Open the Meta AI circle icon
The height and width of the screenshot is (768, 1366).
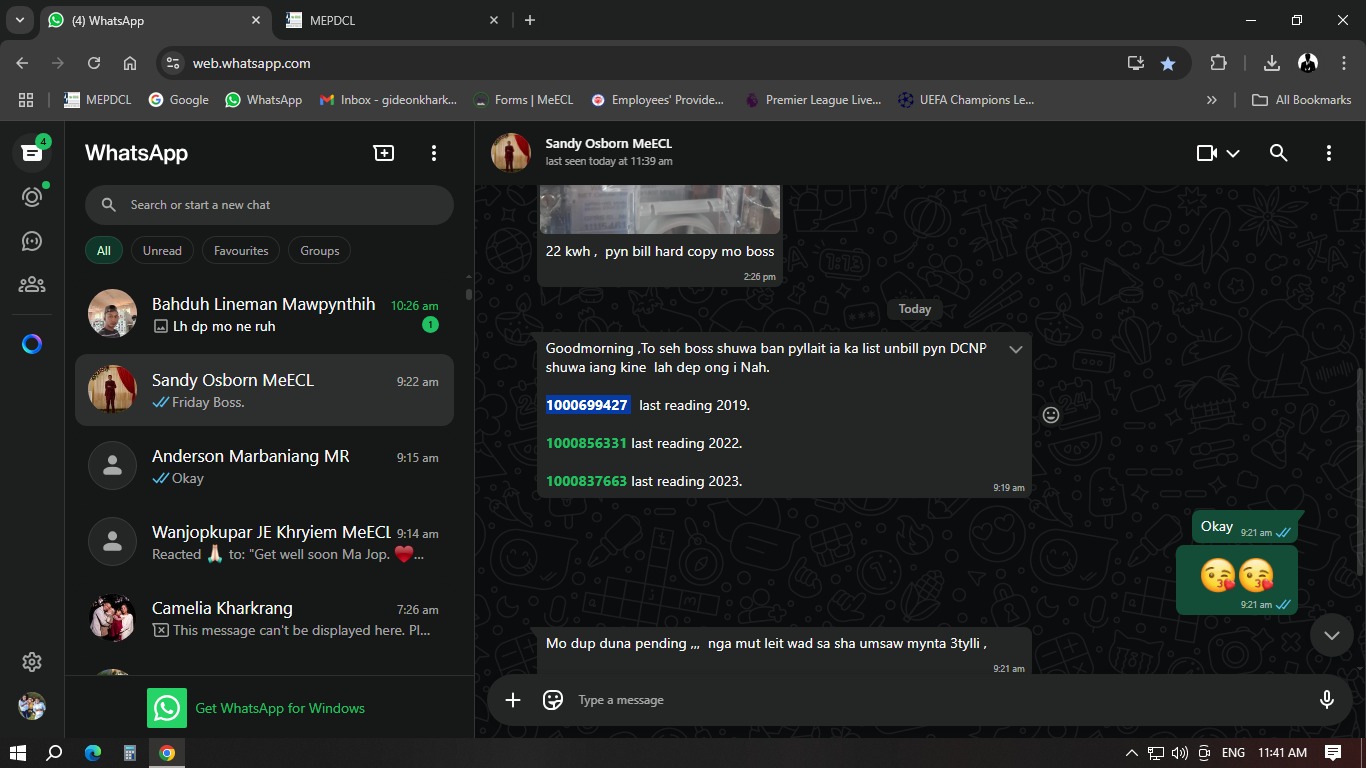pyautogui.click(x=32, y=344)
